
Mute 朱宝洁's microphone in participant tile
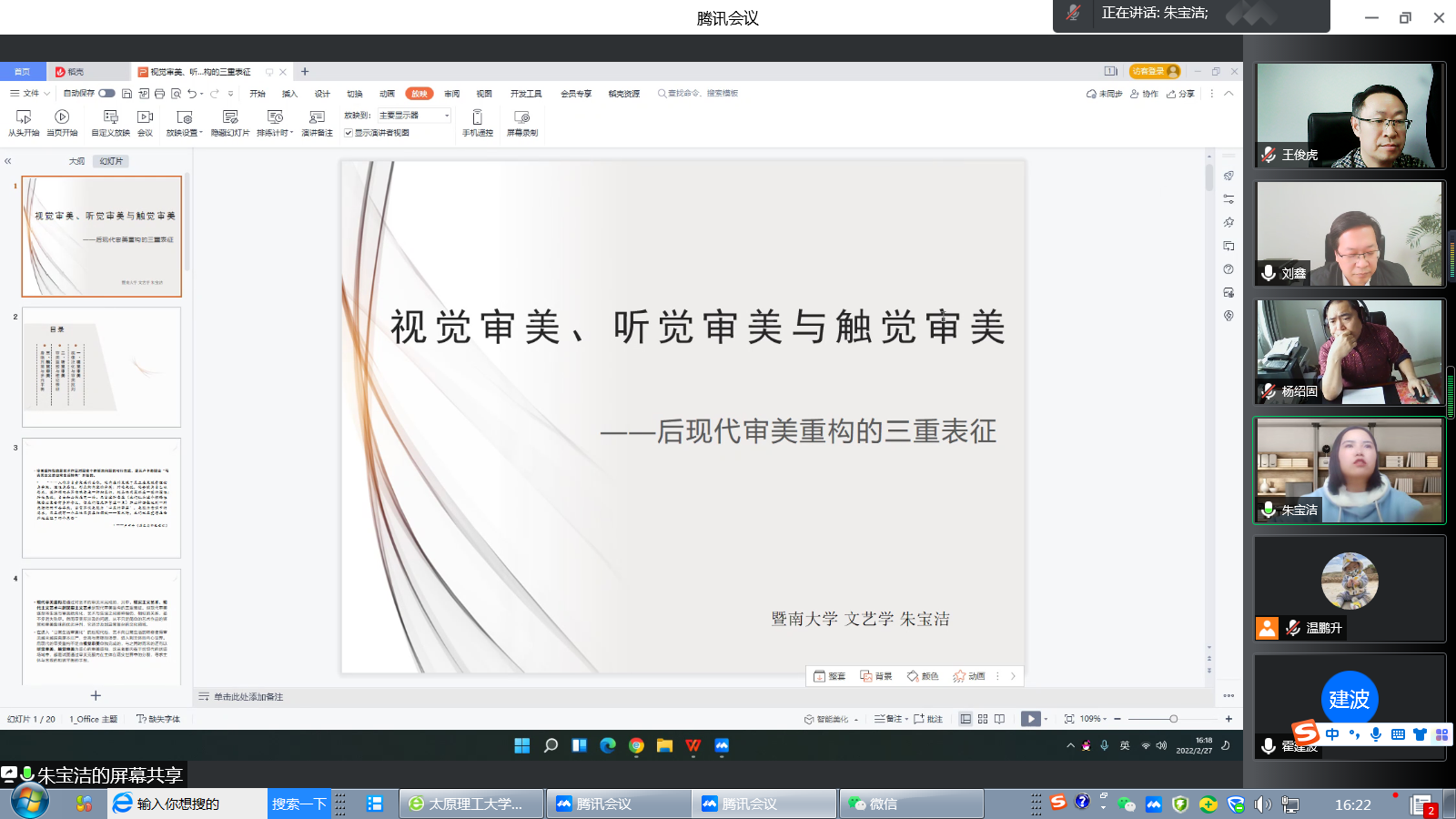tap(1269, 510)
